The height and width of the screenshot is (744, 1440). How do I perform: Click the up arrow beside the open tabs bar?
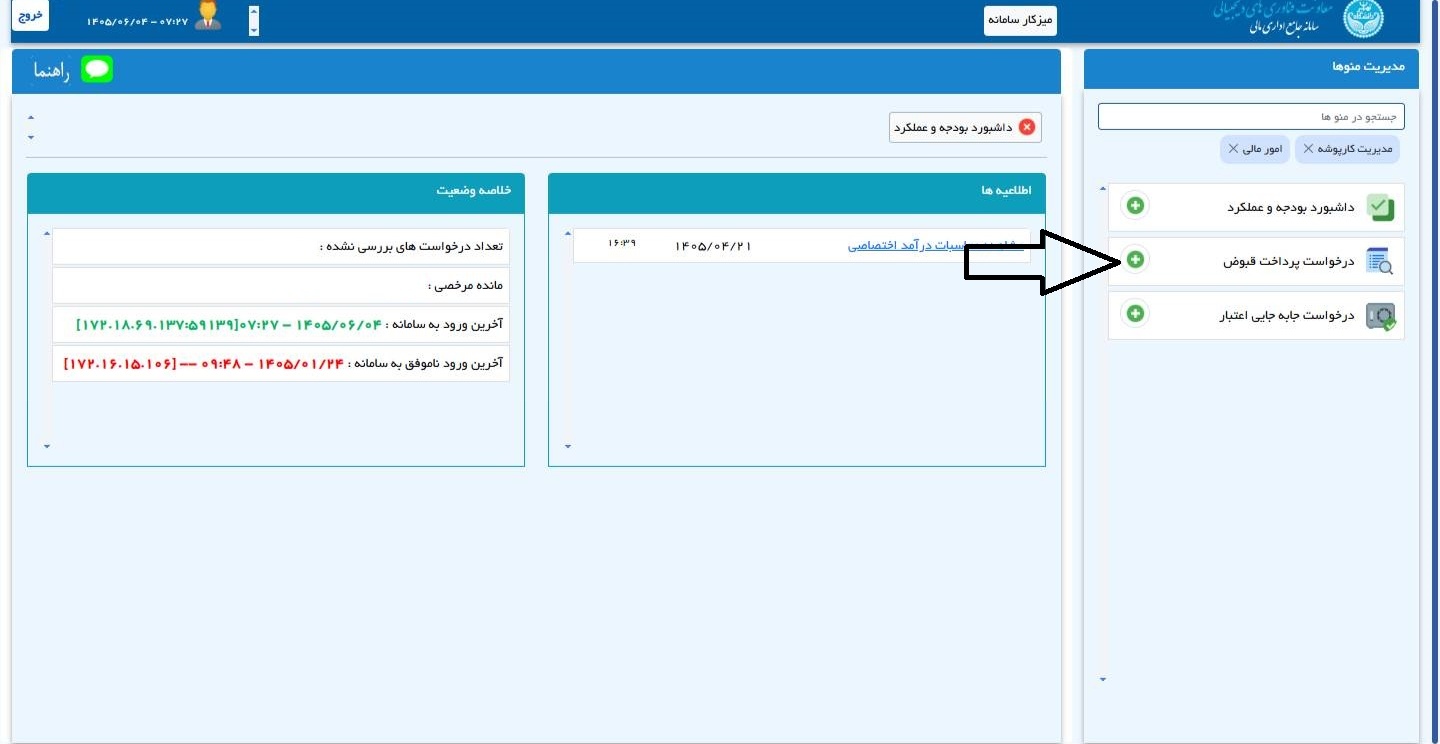31,117
